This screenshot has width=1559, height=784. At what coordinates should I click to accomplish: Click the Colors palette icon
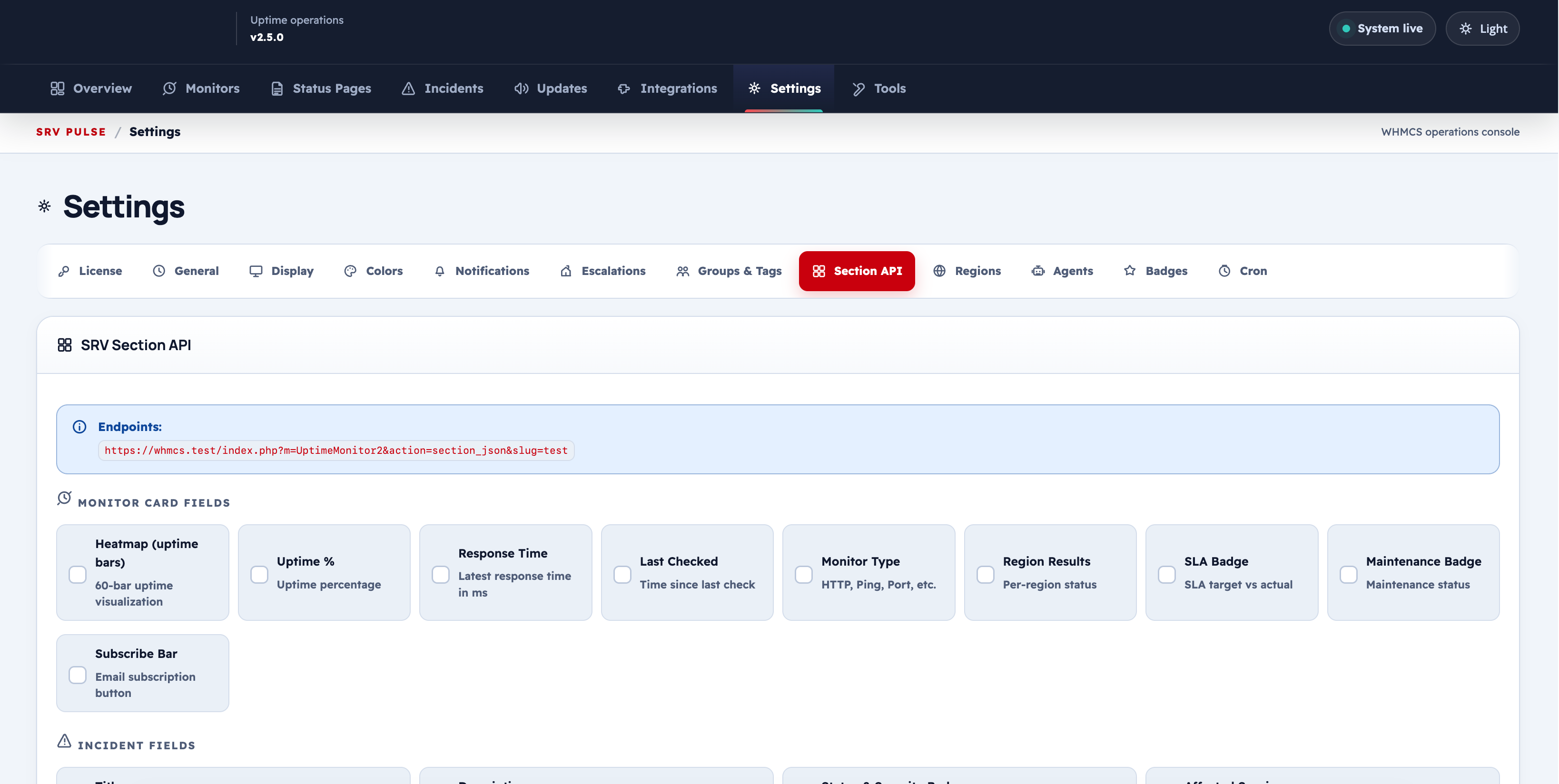tap(350, 271)
